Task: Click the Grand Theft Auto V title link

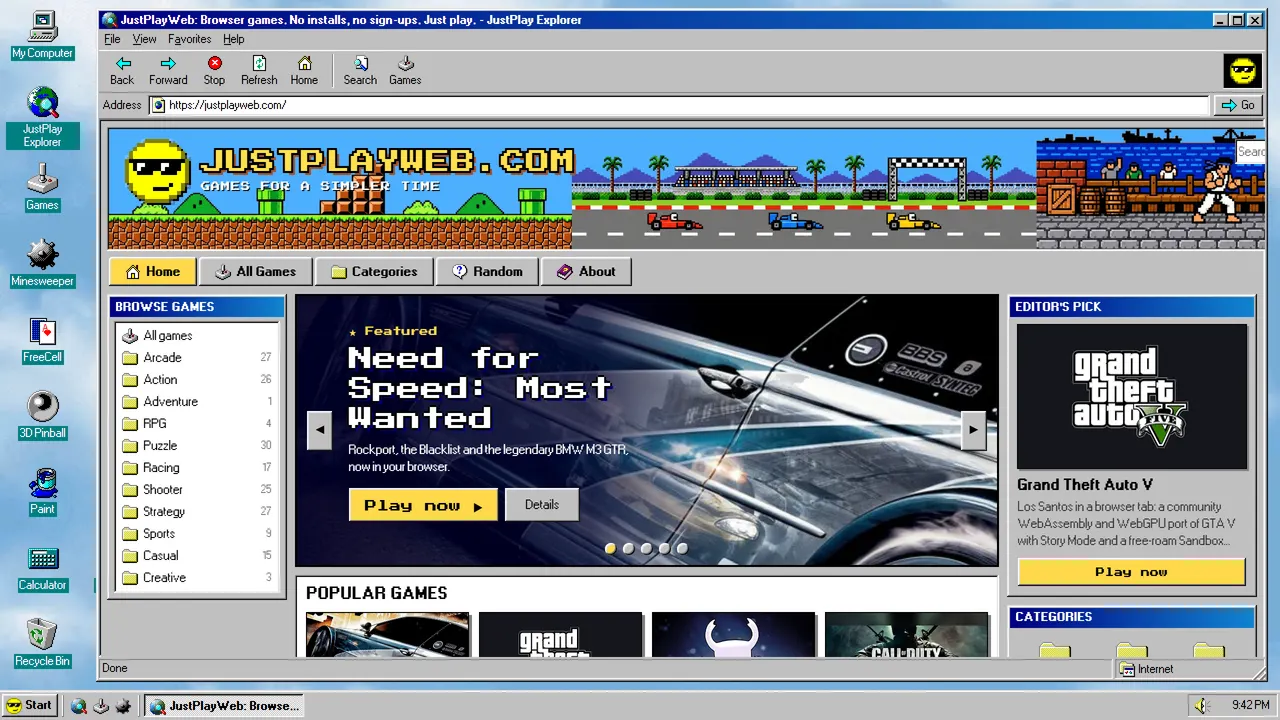Action: [1085, 485]
